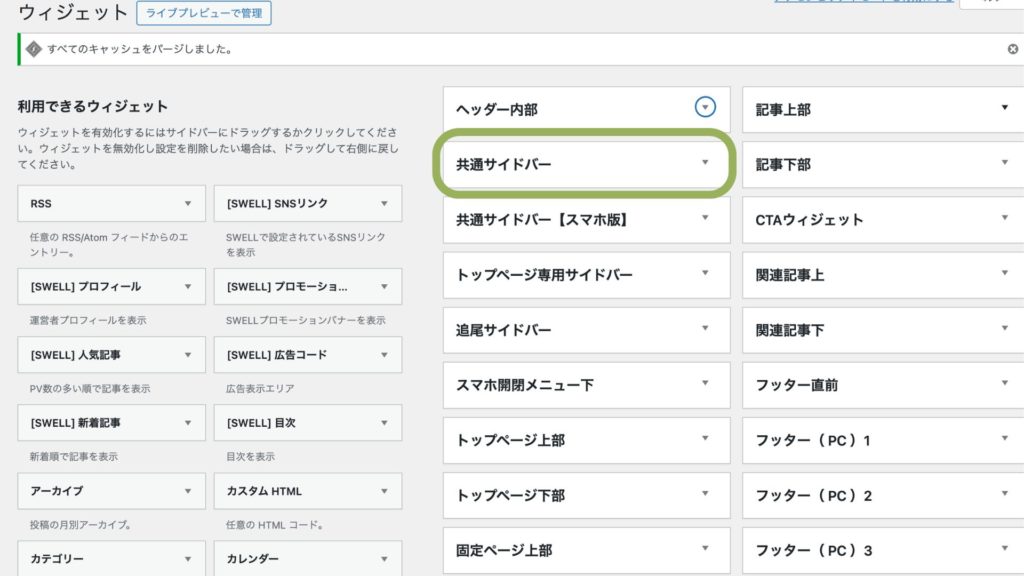Expand the フッター直前 widget area

[x=1005, y=384]
